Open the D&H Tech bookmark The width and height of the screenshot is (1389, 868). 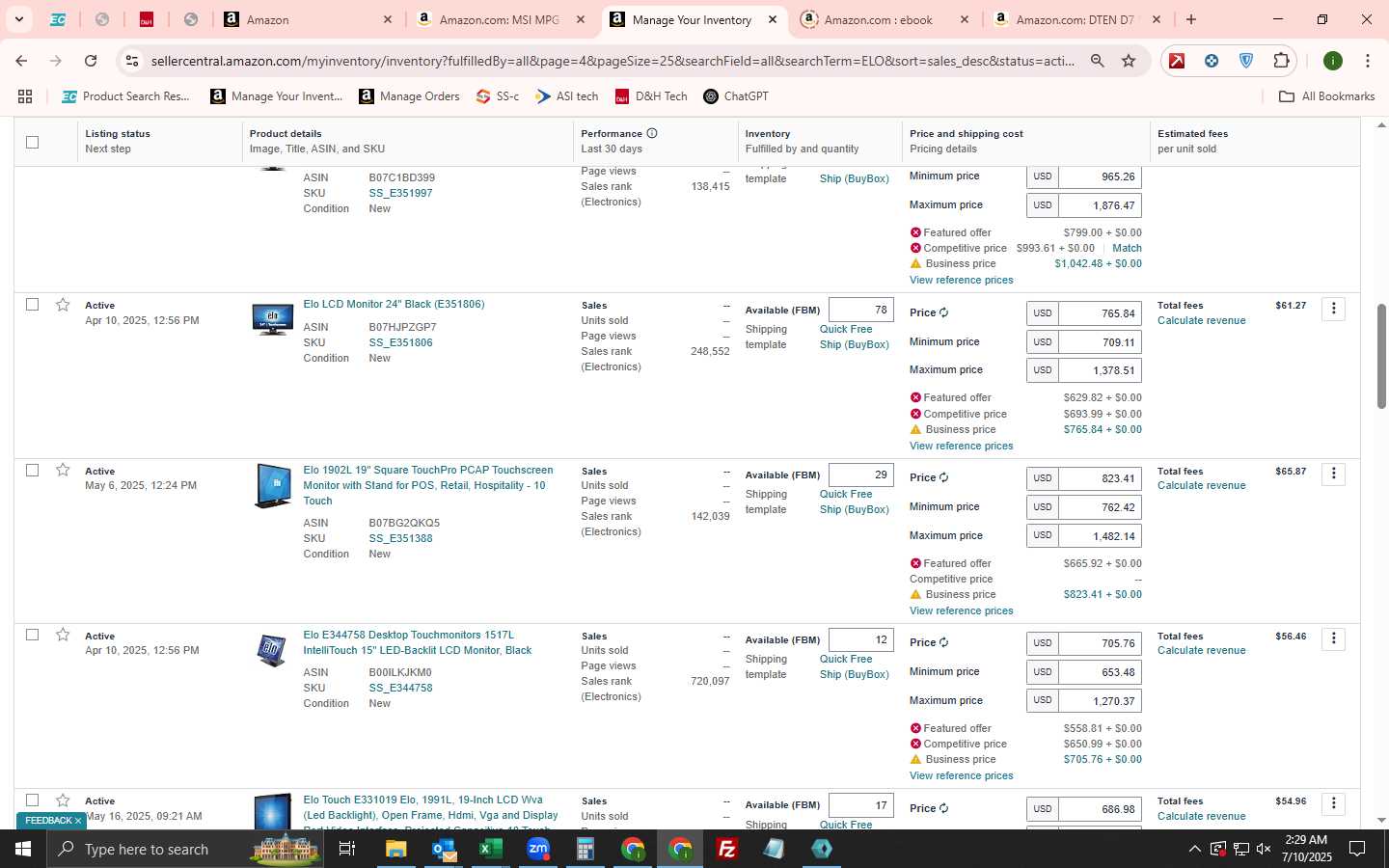pyautogui.click(x=651, y=96)
